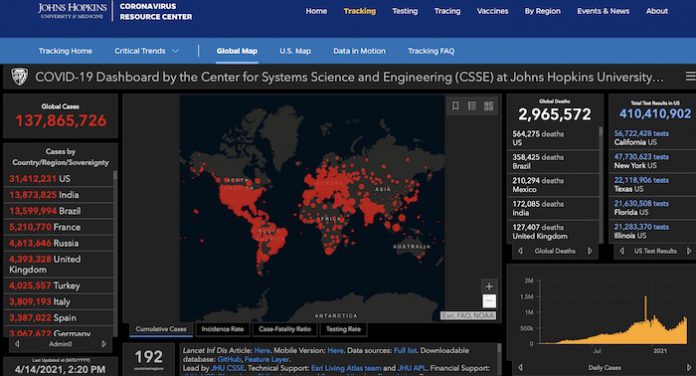Screen dimensions: 696x376
Task: Select the Case-Fatality Ratio tab
Action: (x=285, y=329)
